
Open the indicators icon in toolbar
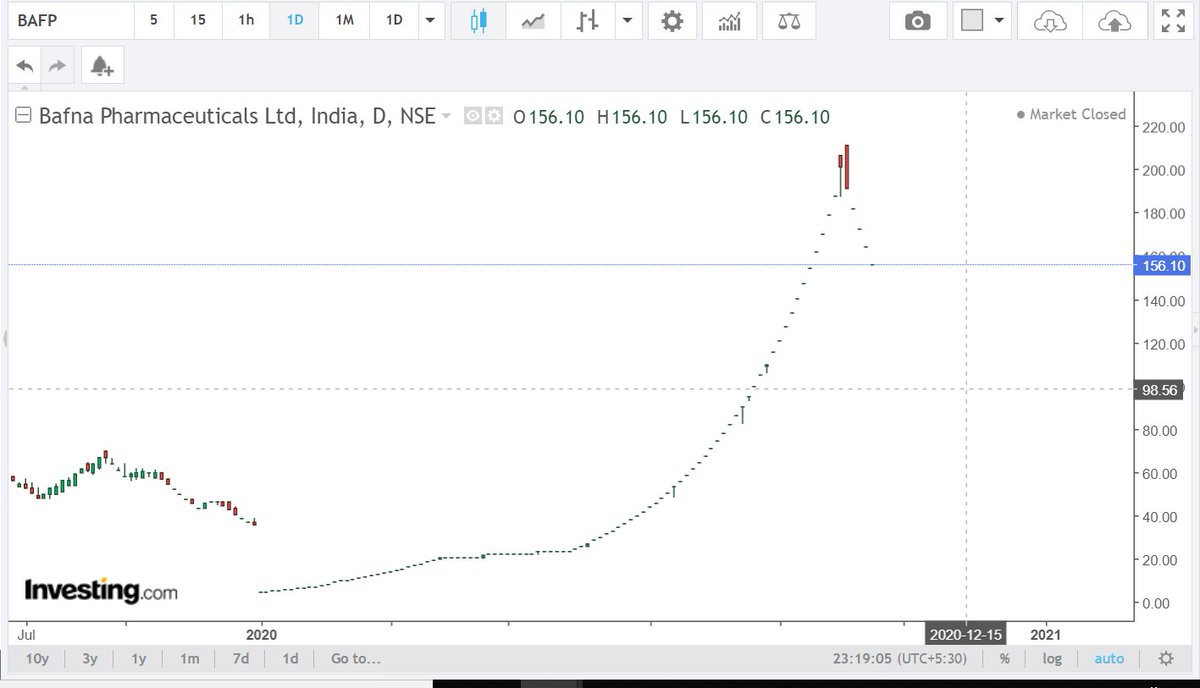(x=729, y=20)
